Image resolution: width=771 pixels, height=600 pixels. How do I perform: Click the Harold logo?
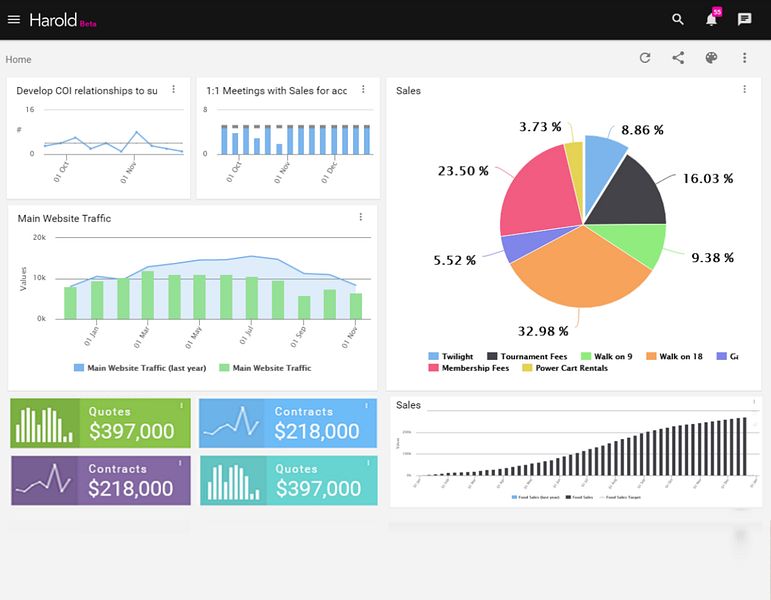click(53, 20)
